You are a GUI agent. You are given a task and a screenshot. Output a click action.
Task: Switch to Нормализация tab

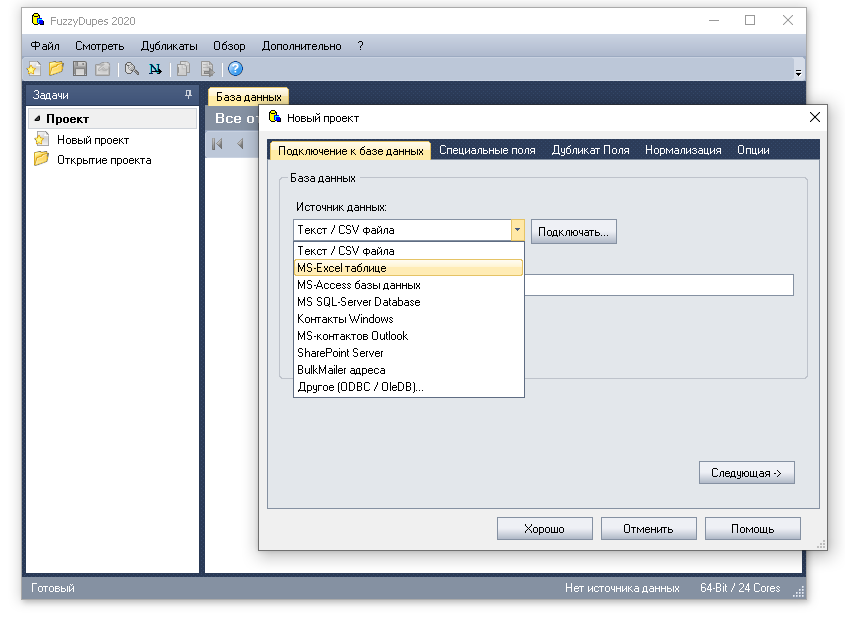(683, 150)
